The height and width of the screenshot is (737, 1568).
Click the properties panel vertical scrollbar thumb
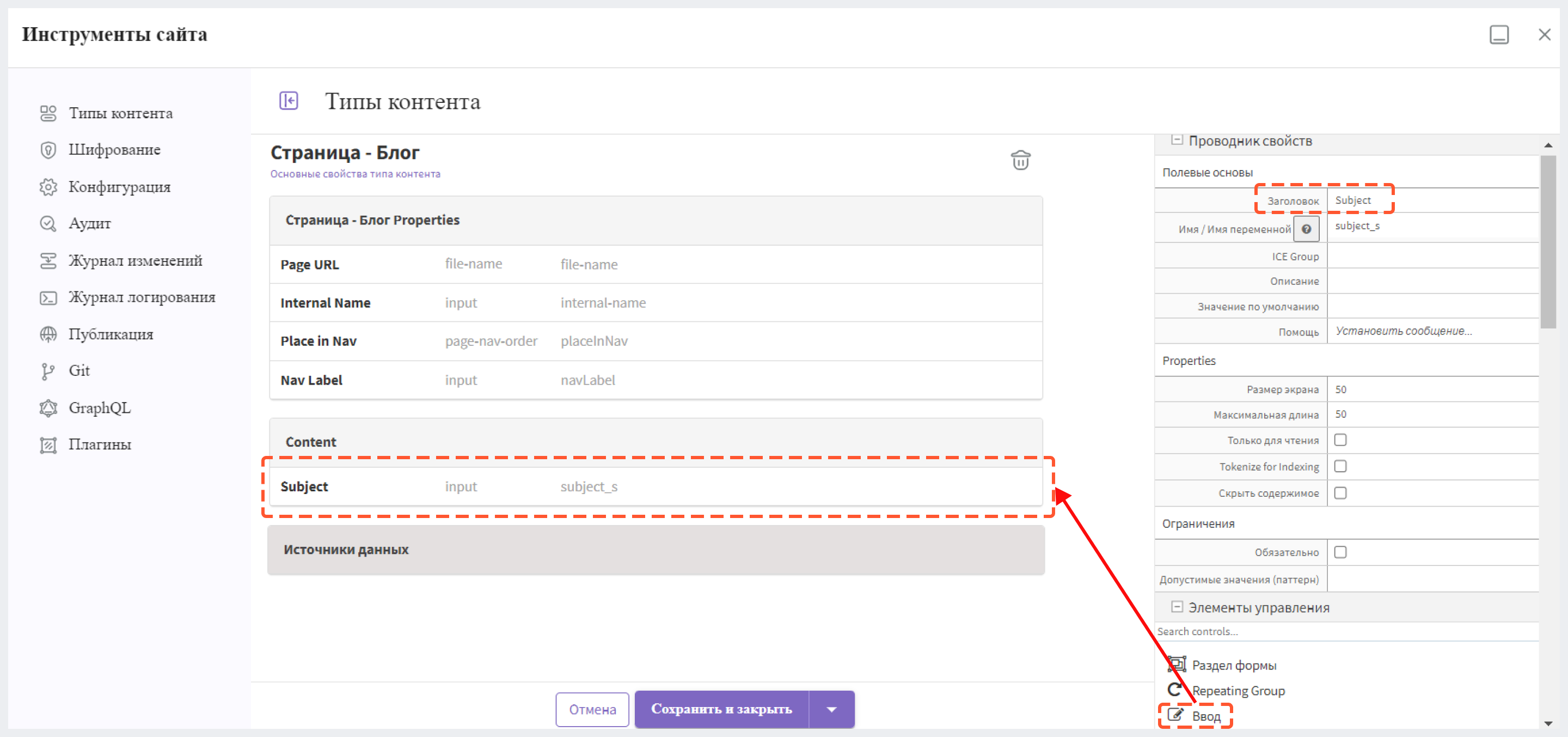click(1548, 242)
